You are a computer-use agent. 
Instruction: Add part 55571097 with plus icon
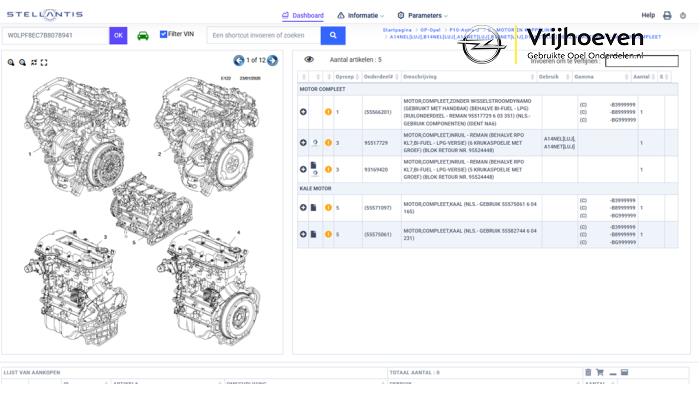click(x=303, y=207)
